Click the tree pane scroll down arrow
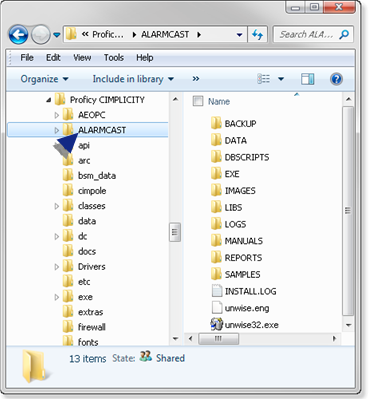This screenshot has width=370, height=399. tap(175, 339)
